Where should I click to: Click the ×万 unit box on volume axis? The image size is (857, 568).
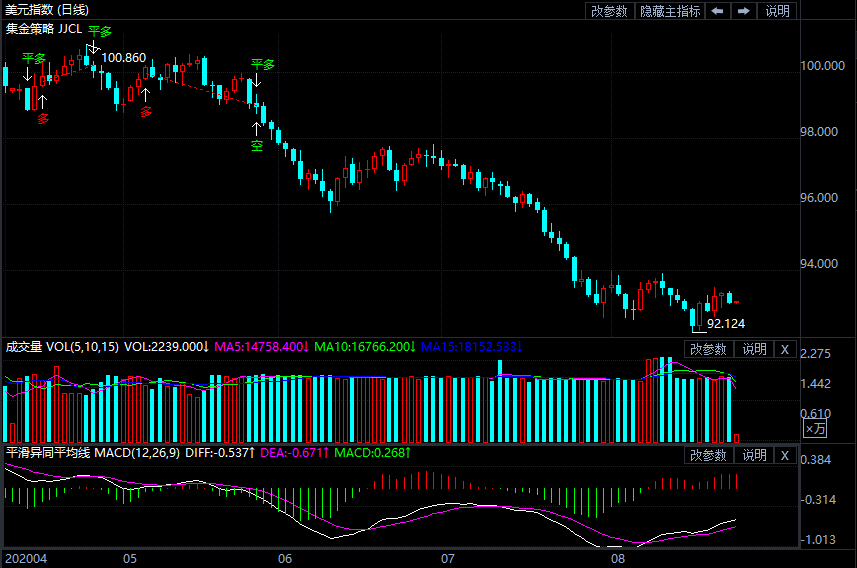pos(815,428)
